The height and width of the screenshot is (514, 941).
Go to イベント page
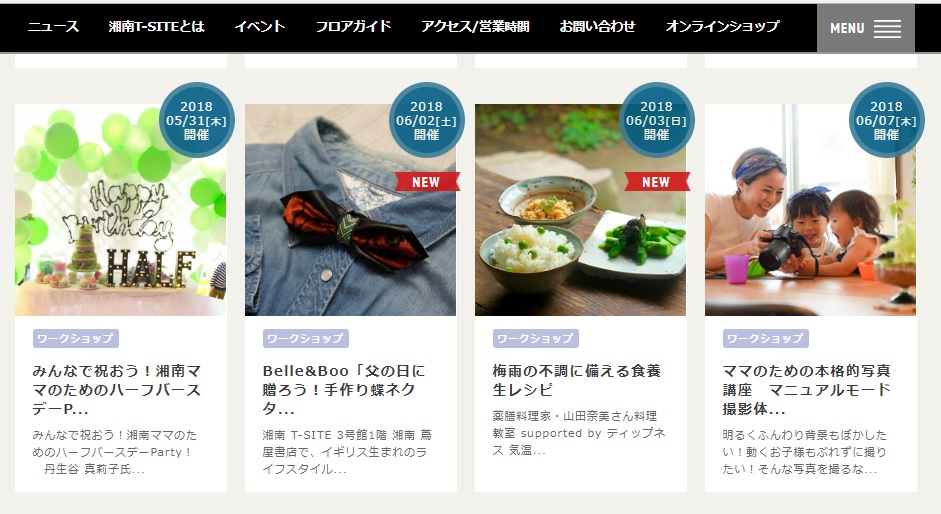(x=259, y=26)
